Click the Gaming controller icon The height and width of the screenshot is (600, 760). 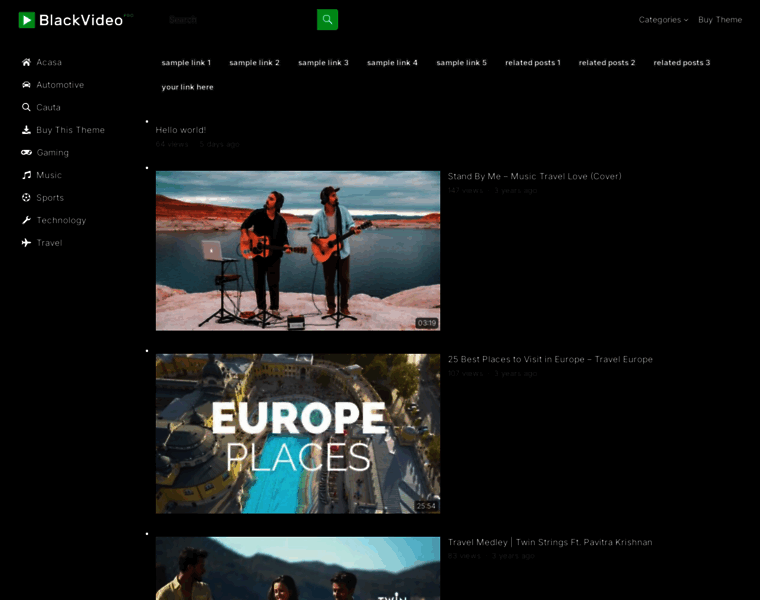point(26,152)
